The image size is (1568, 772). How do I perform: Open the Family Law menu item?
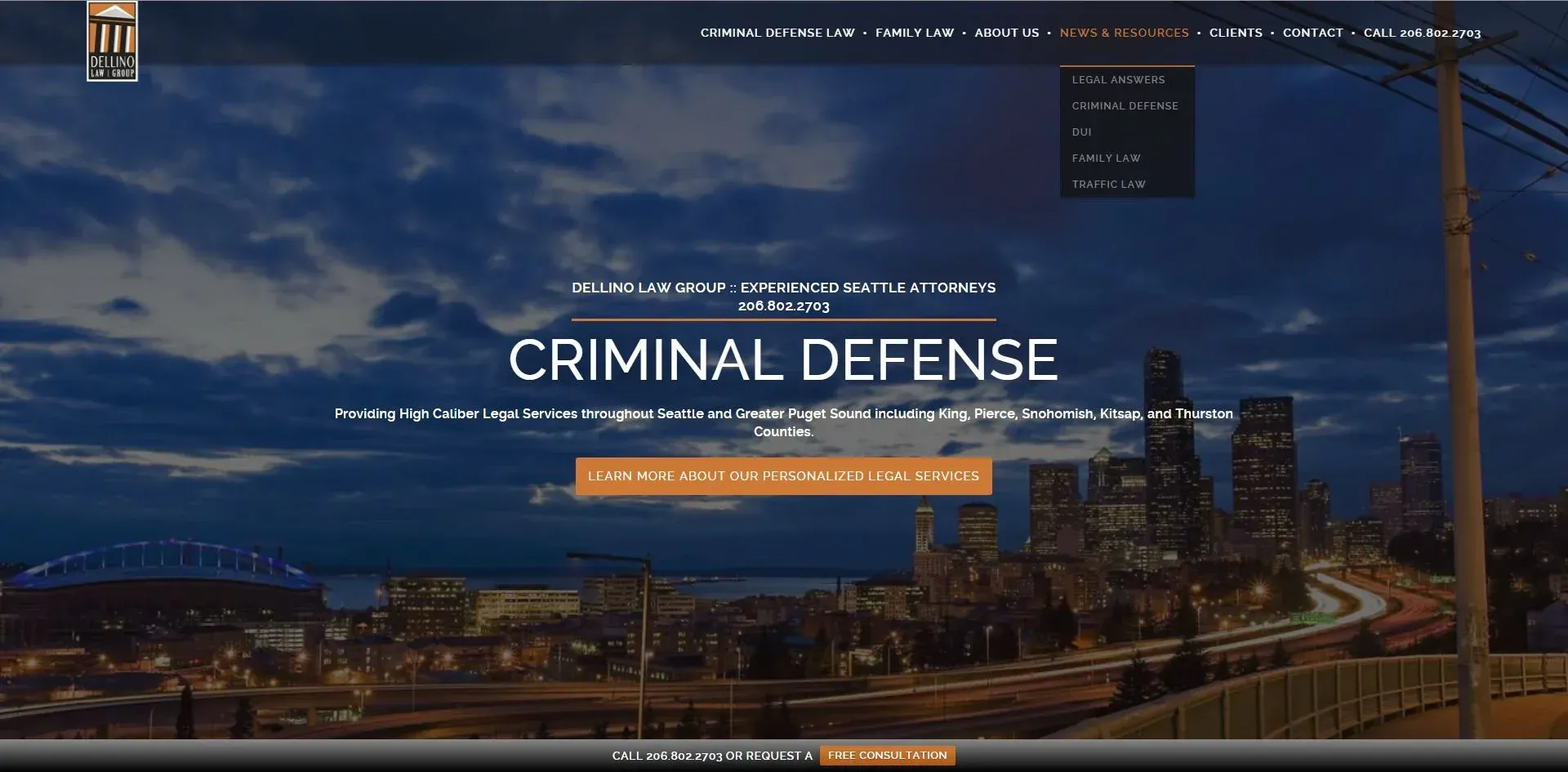click(x=915, y=33)
